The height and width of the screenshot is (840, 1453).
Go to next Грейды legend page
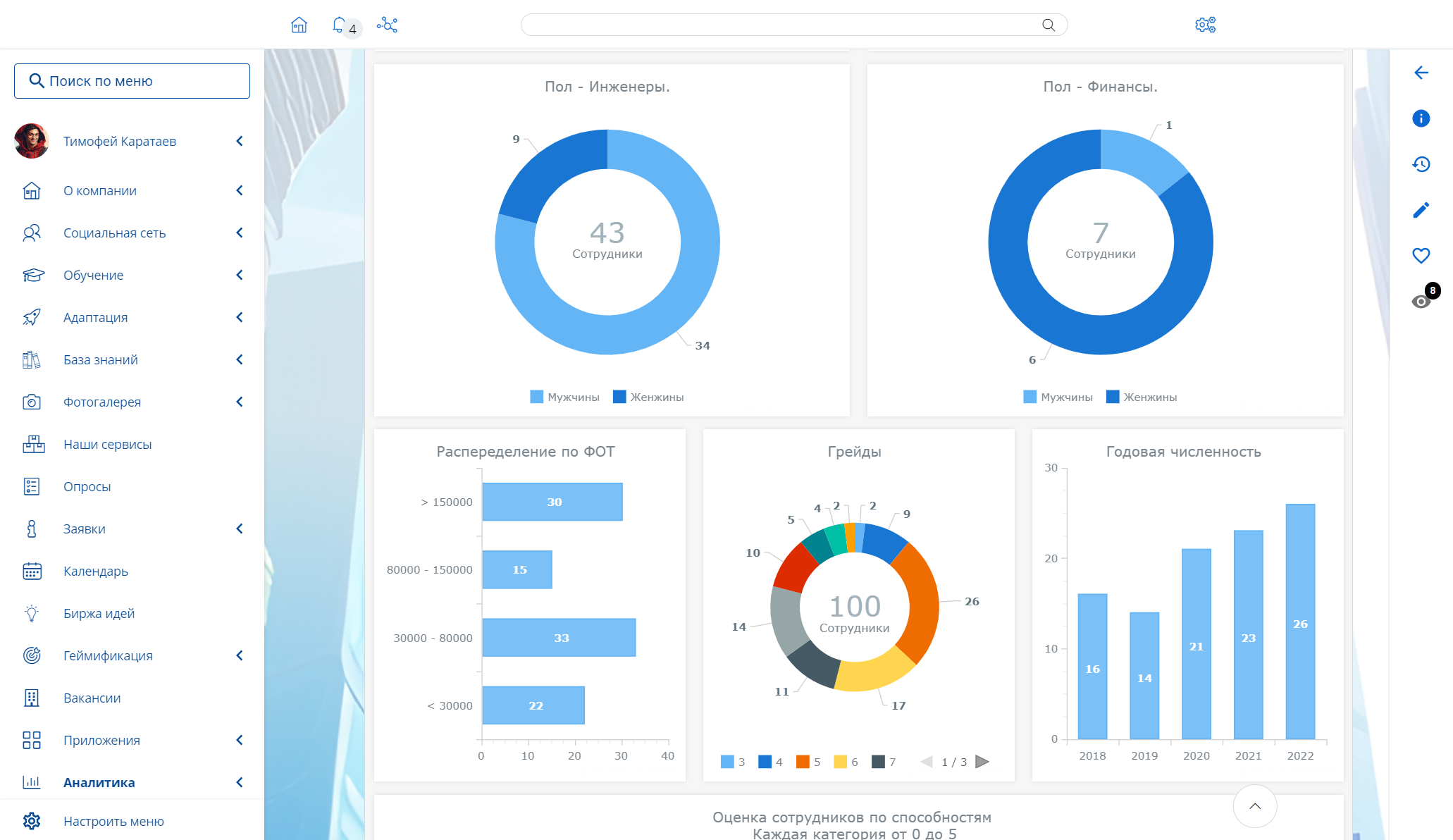(982, 762)
